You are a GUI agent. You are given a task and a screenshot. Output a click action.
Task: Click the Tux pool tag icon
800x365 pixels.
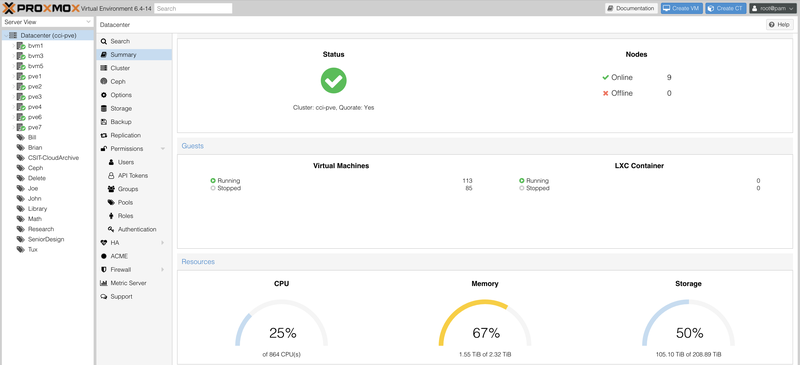pos(20,250)
